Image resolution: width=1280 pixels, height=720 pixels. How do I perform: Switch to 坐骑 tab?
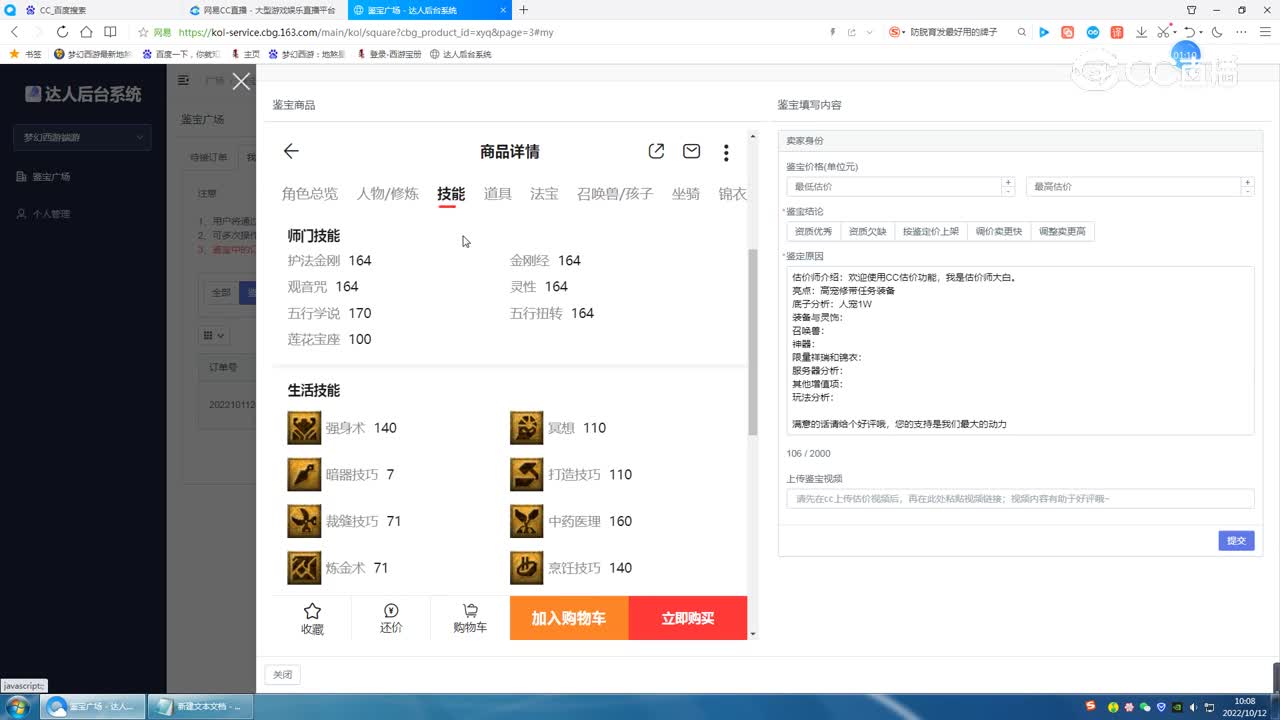pyautogui.click(x=686, y=194)
